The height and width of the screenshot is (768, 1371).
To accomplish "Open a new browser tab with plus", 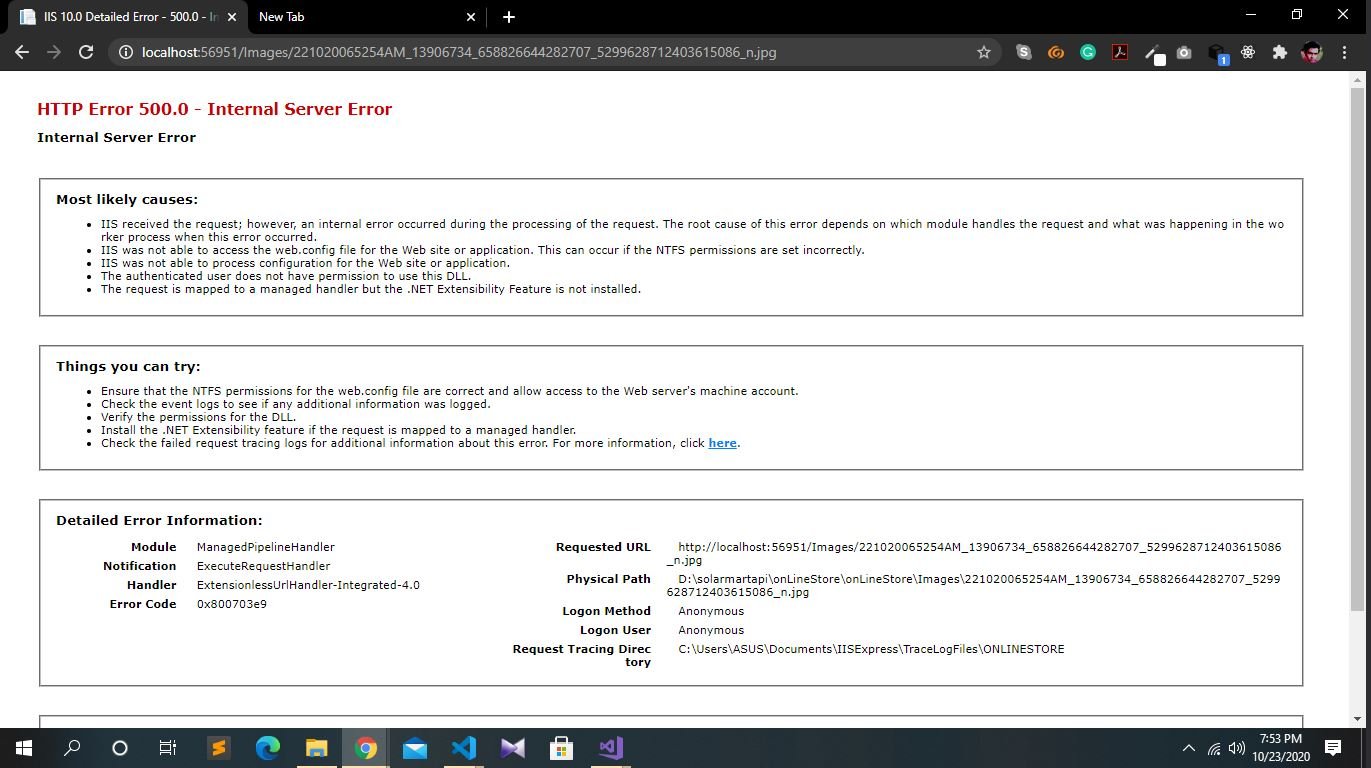I will tap(508, 17).
